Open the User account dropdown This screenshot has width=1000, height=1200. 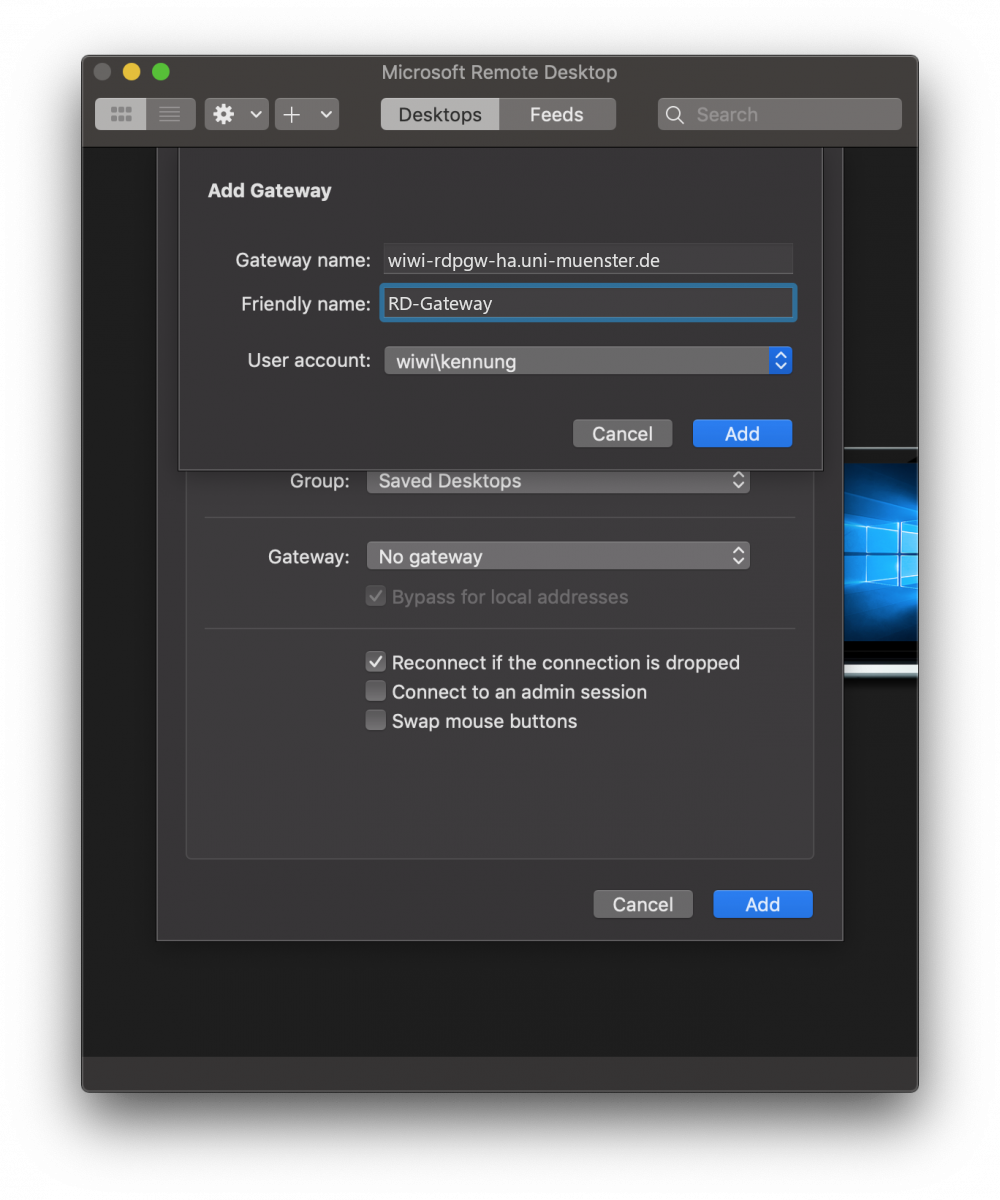pyautogui.click(x=588, y=361)
